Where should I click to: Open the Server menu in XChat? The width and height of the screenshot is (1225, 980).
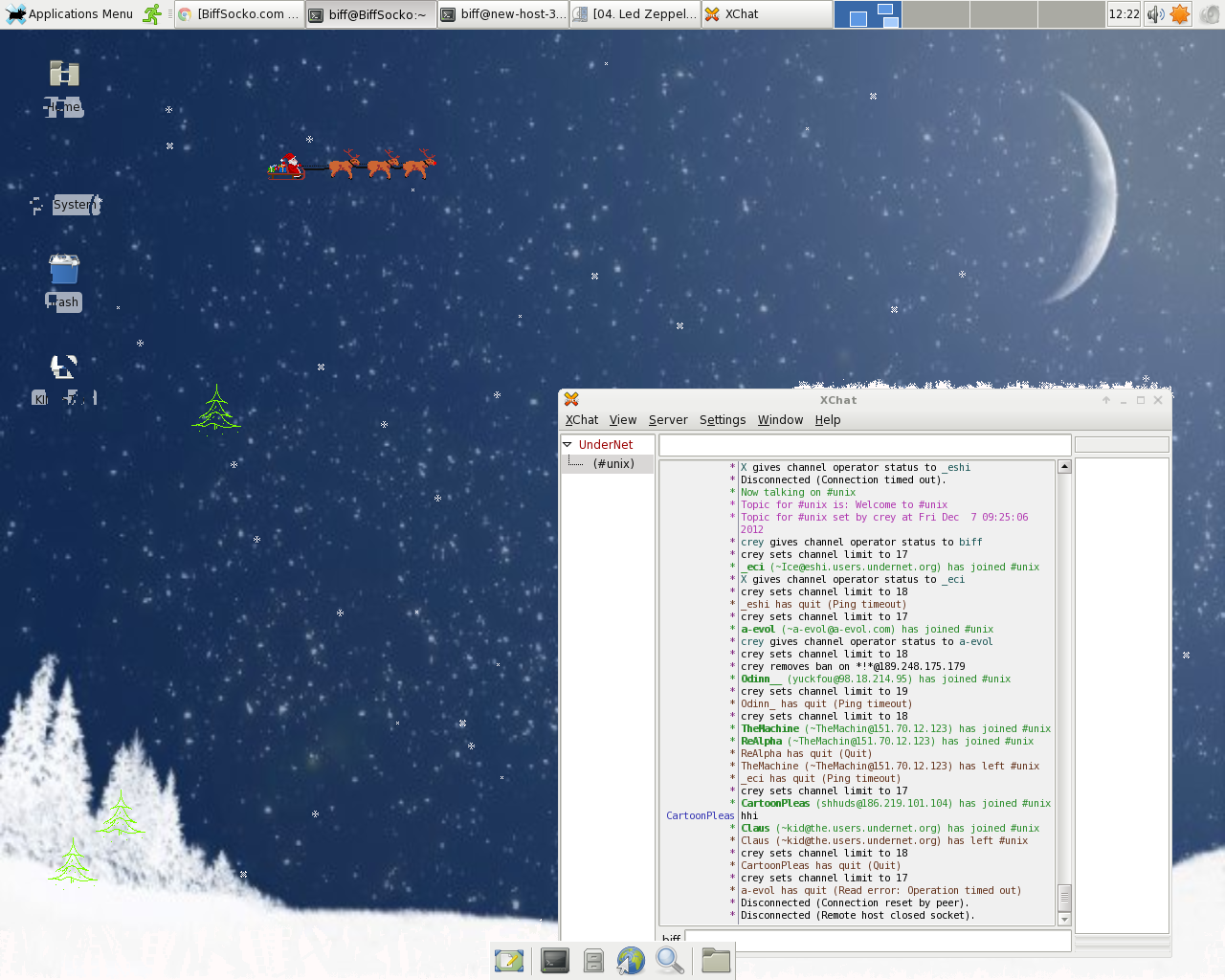point(668,420)
